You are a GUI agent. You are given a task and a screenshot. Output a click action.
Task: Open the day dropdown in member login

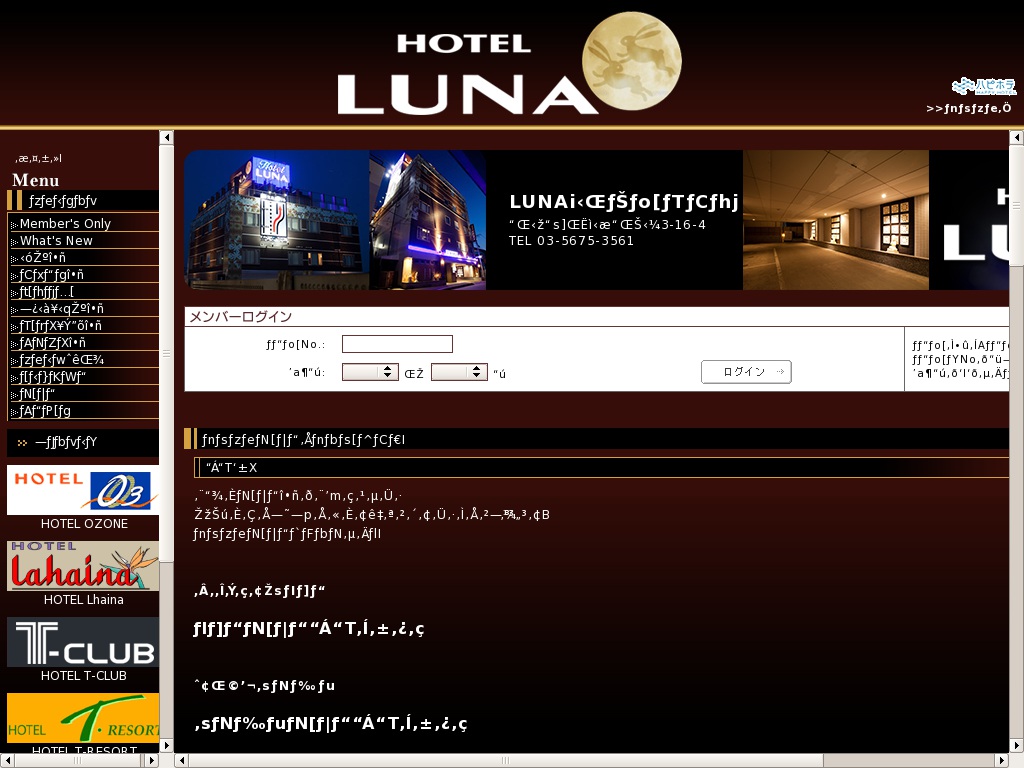(x=459, y=372)
